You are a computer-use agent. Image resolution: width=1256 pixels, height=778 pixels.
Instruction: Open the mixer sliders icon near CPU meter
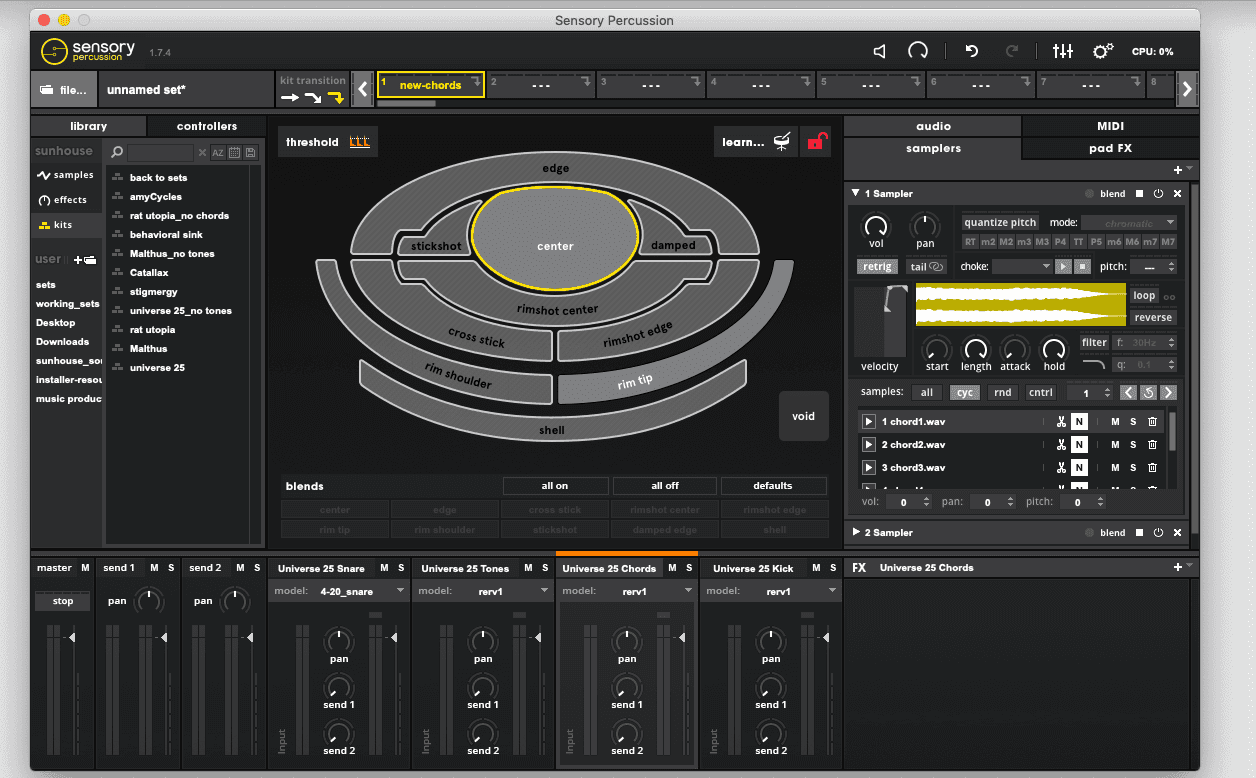click(1062, 50)
